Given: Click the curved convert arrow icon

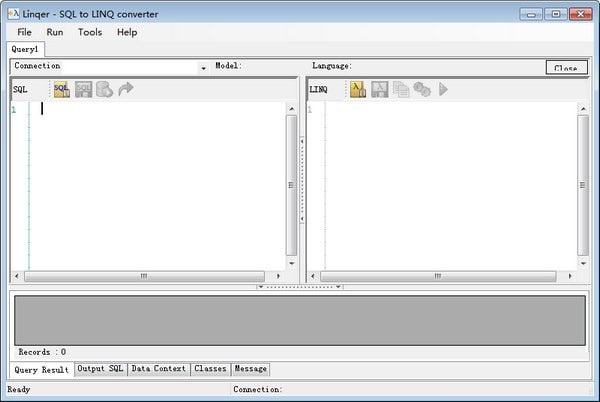Looking at the screenshot, I should pos(126,89).
